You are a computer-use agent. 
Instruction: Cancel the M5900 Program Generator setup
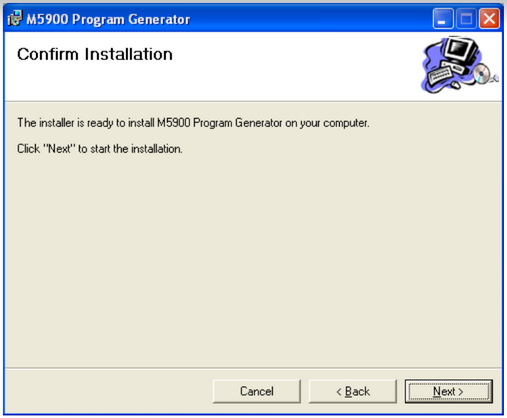point(257,391)
